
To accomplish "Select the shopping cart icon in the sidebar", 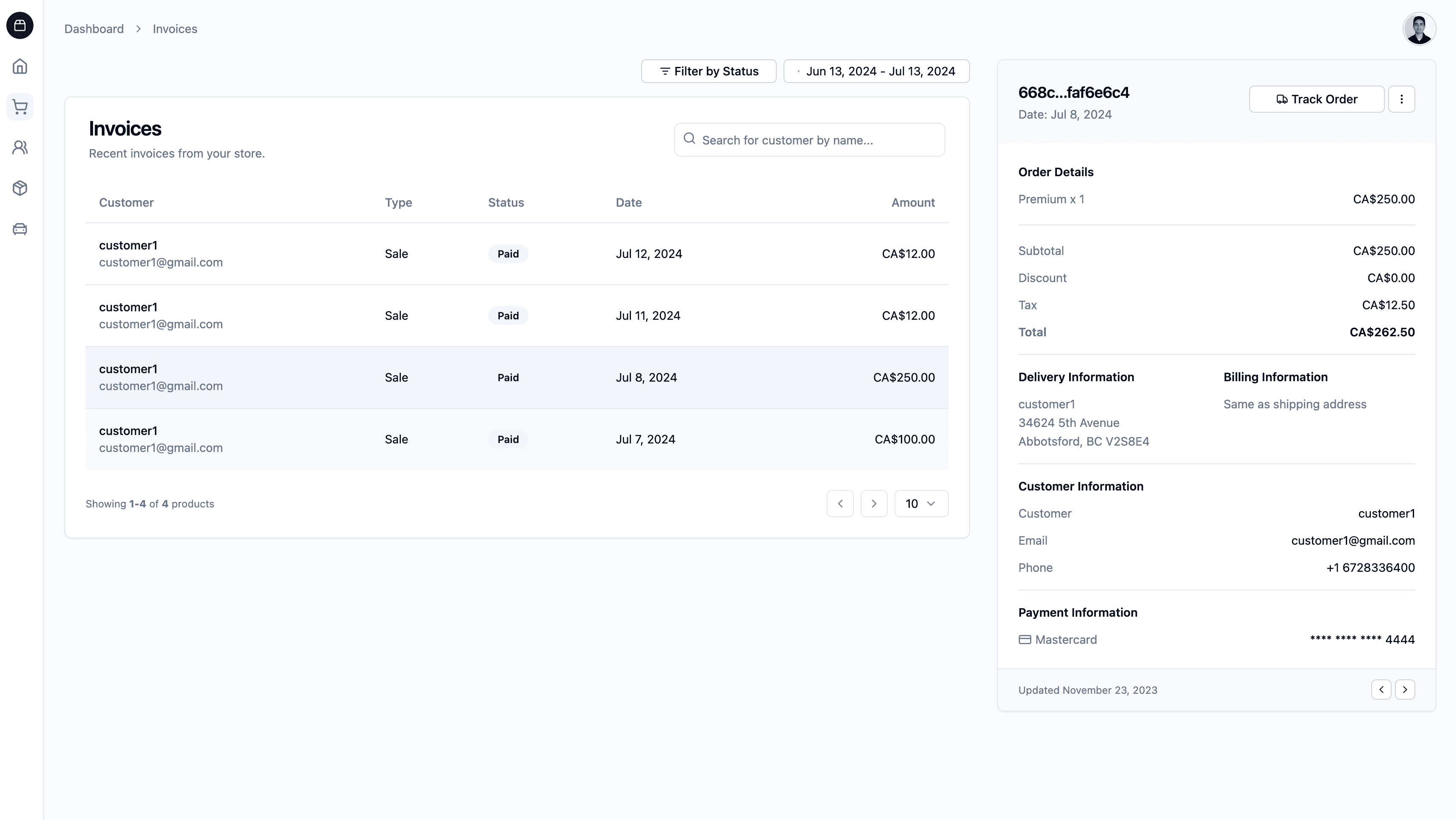I will (20, 107).
